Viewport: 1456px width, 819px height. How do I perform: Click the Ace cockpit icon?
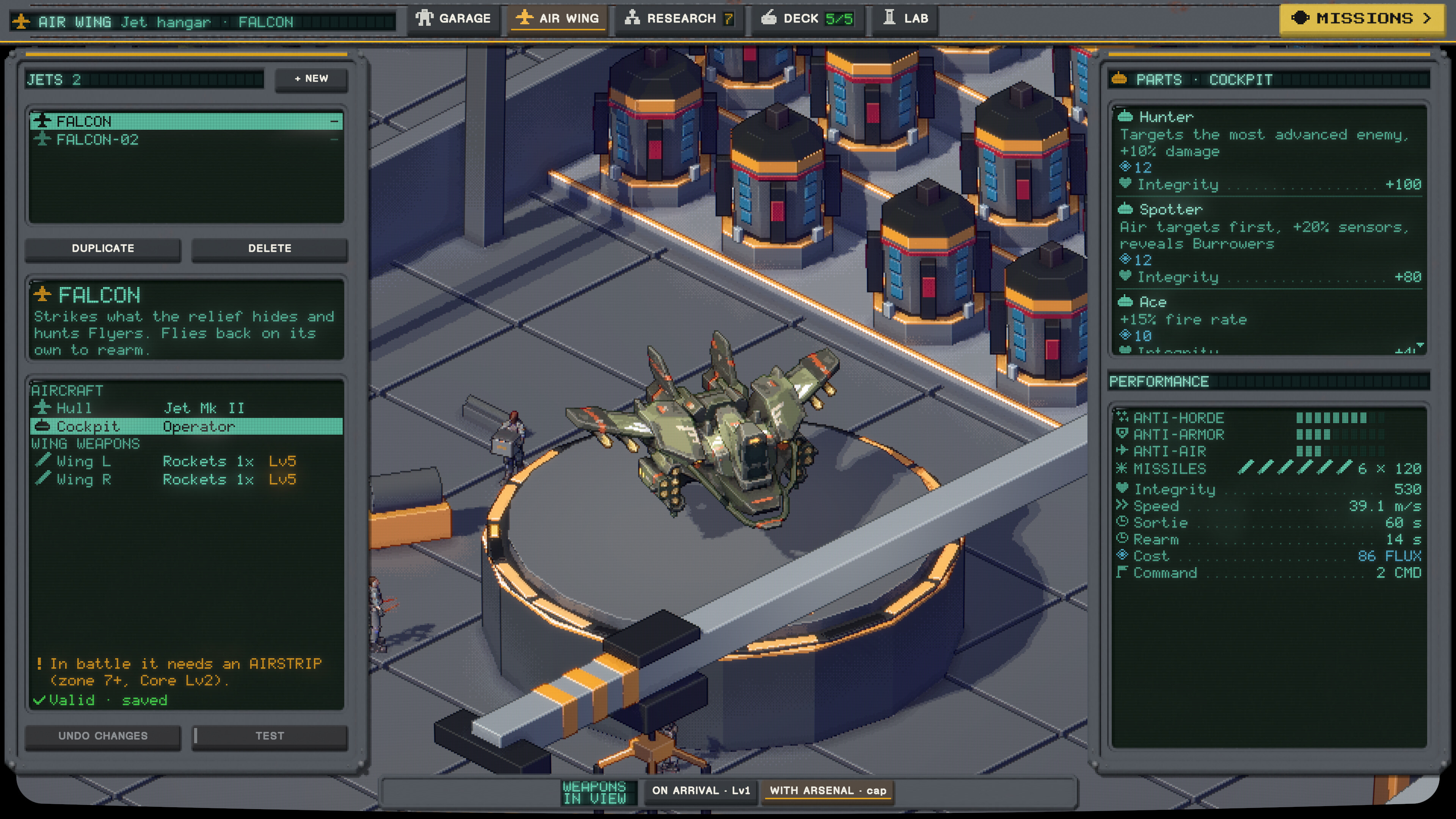pyautogui.click(x=1125, y=301)
